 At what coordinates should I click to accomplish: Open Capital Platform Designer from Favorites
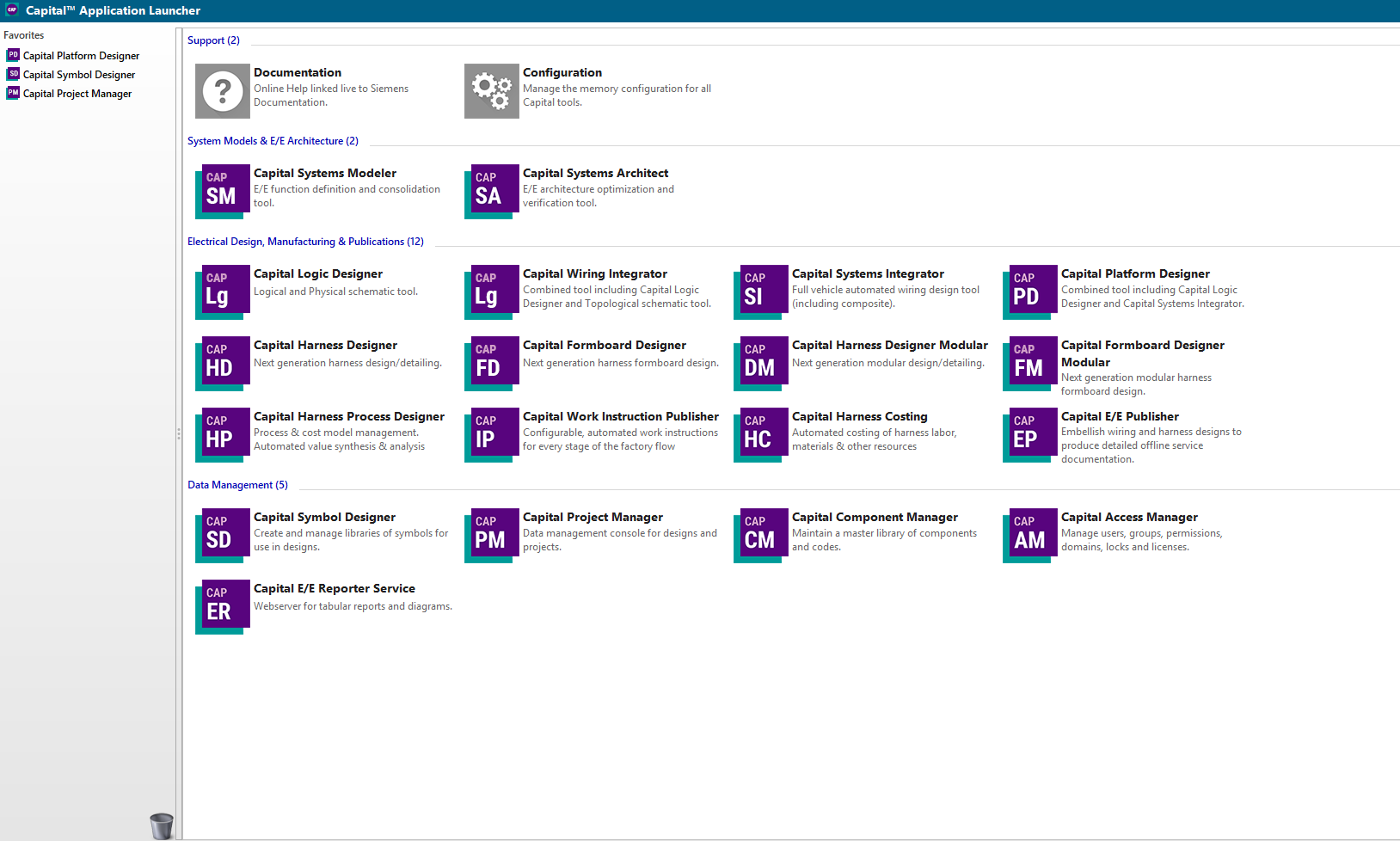coord(81,56)
